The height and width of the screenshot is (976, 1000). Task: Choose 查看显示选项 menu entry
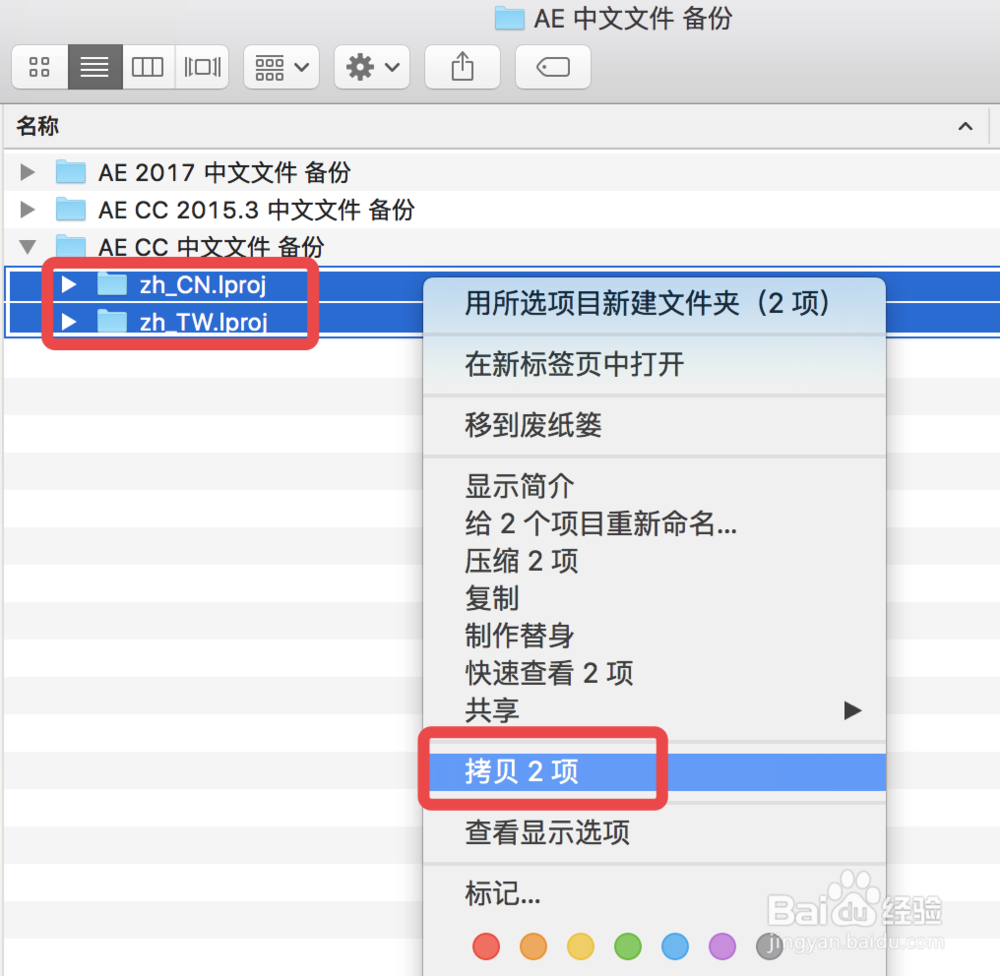click(654, 833)
